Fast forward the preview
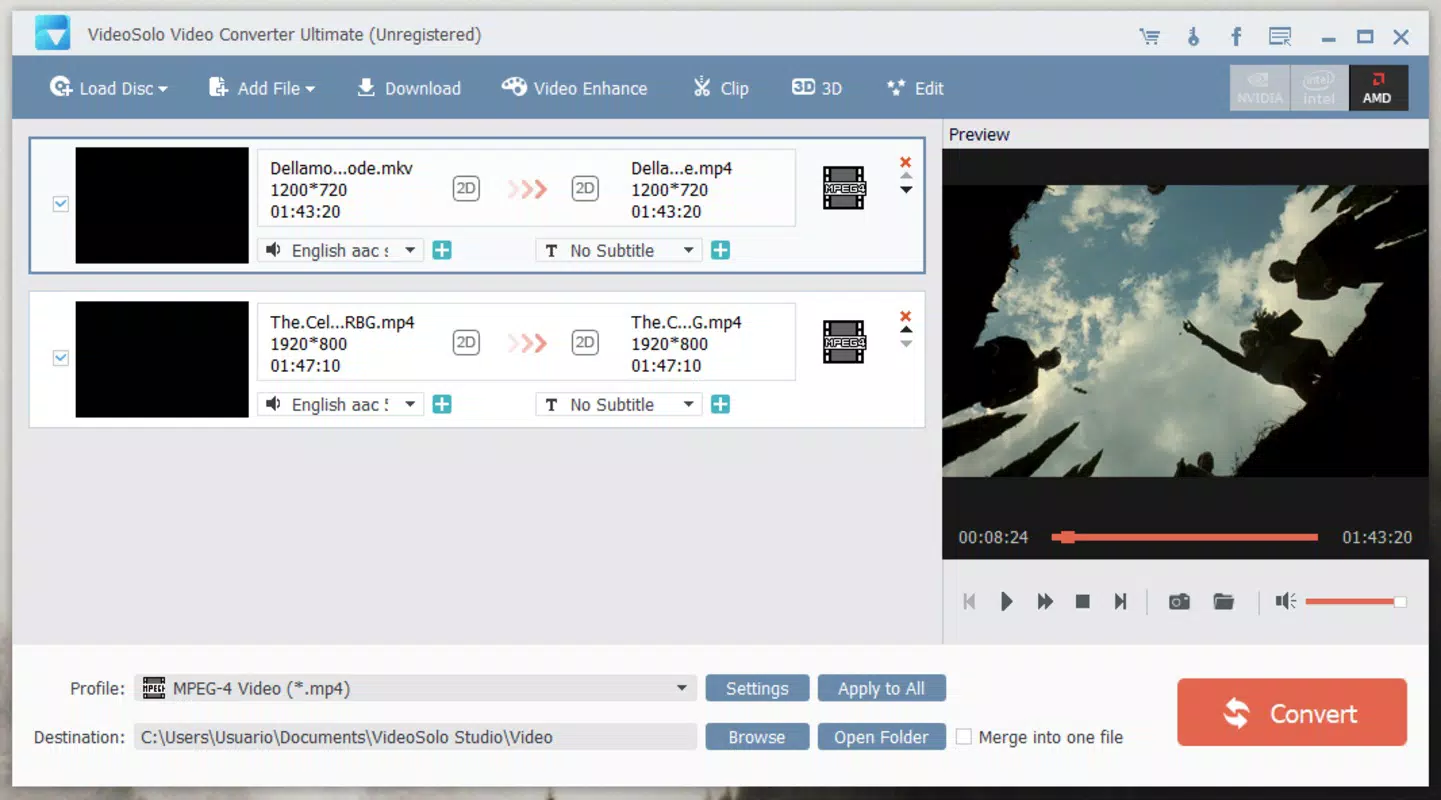 pyautogui.click(x=1045, y=601)
